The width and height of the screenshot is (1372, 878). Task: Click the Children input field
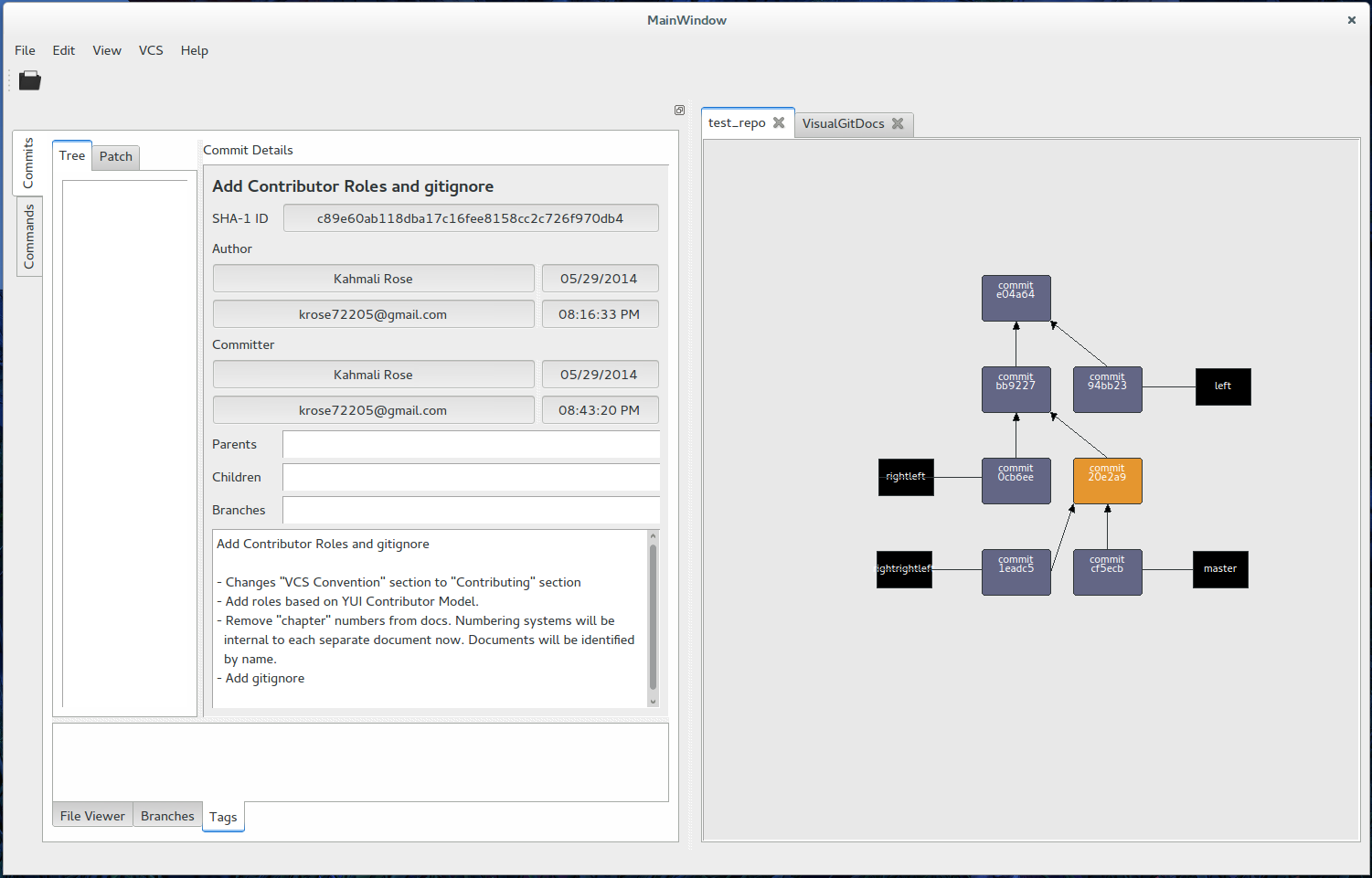(x=471, y=477)
